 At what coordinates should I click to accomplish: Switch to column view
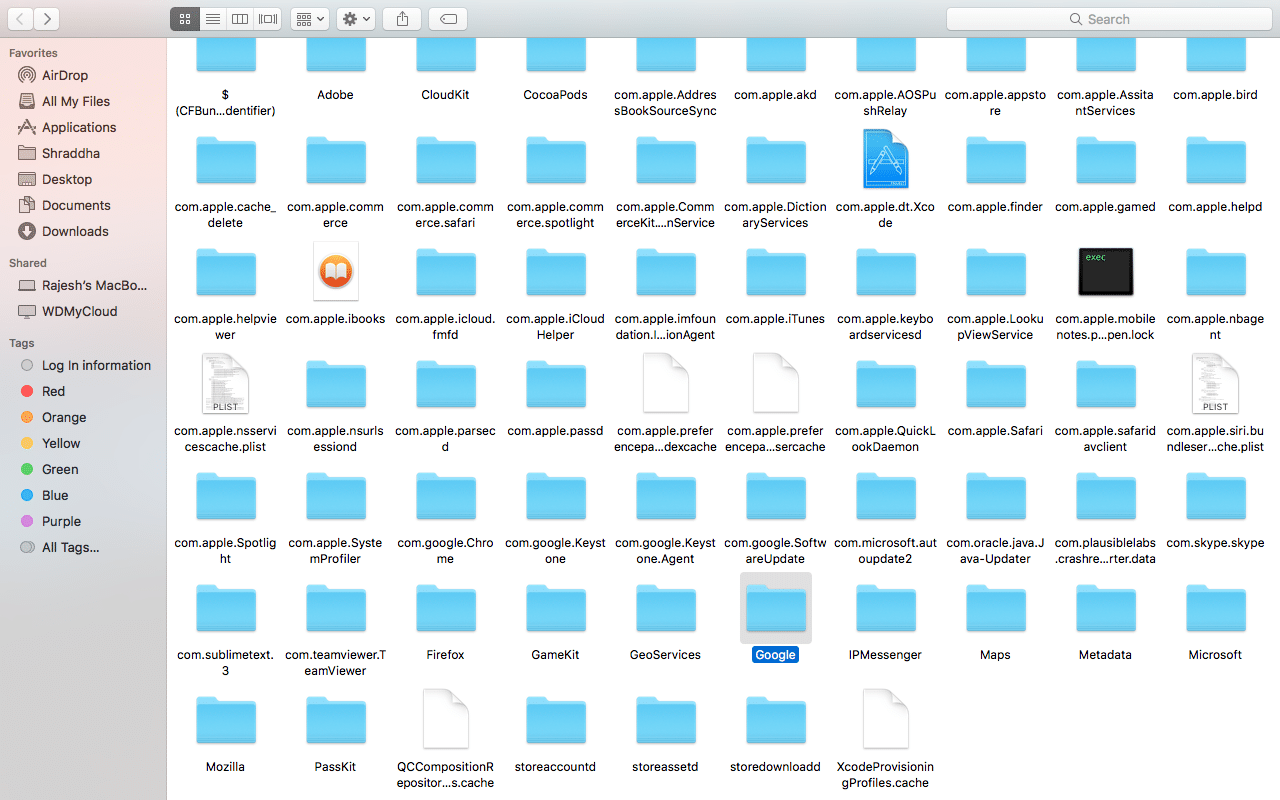(x=240, y=19)
